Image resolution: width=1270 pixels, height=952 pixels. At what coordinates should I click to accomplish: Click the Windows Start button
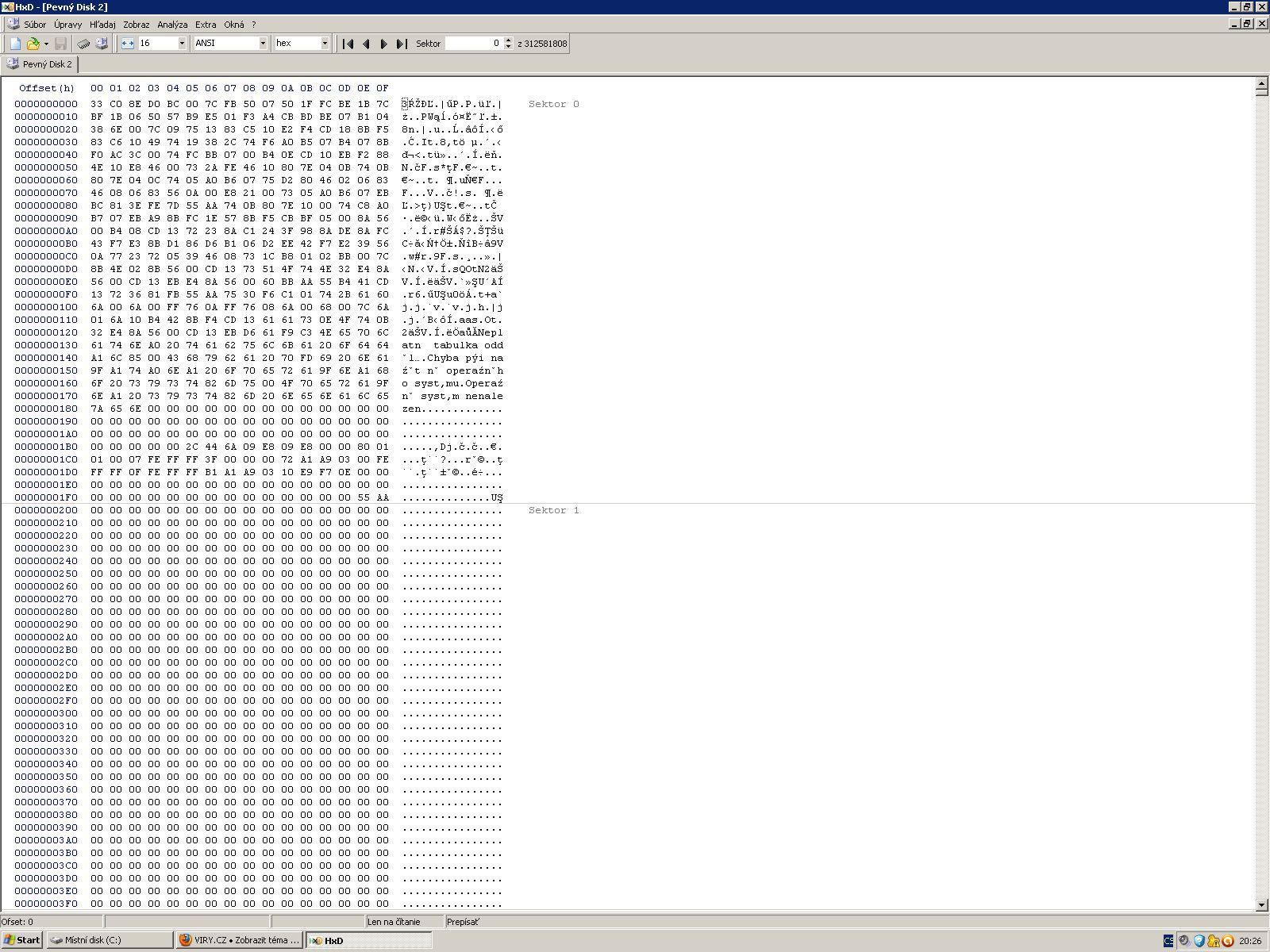point(21,940)
